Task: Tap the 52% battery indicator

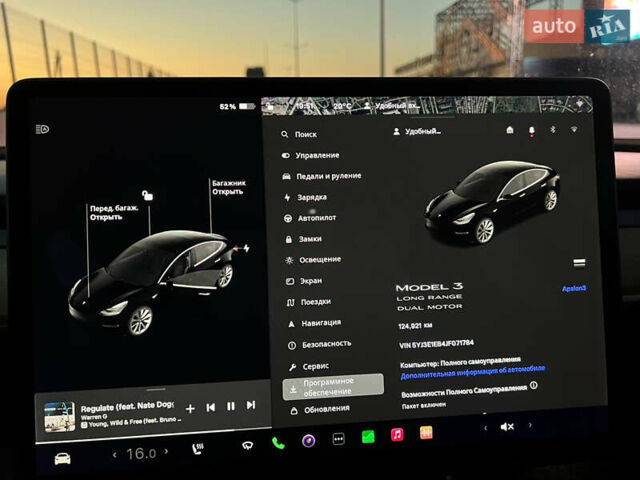Action: tap(237, 107)
